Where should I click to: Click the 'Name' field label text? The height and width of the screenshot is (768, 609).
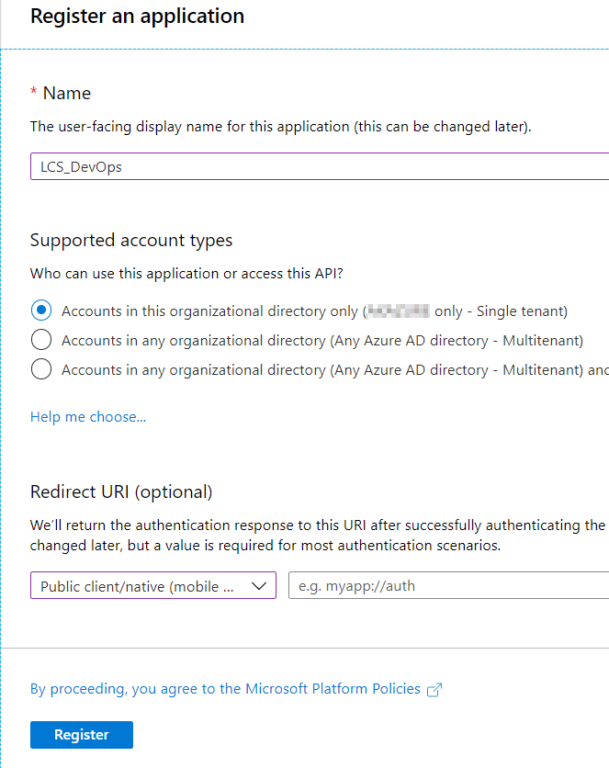pos(67,93)
